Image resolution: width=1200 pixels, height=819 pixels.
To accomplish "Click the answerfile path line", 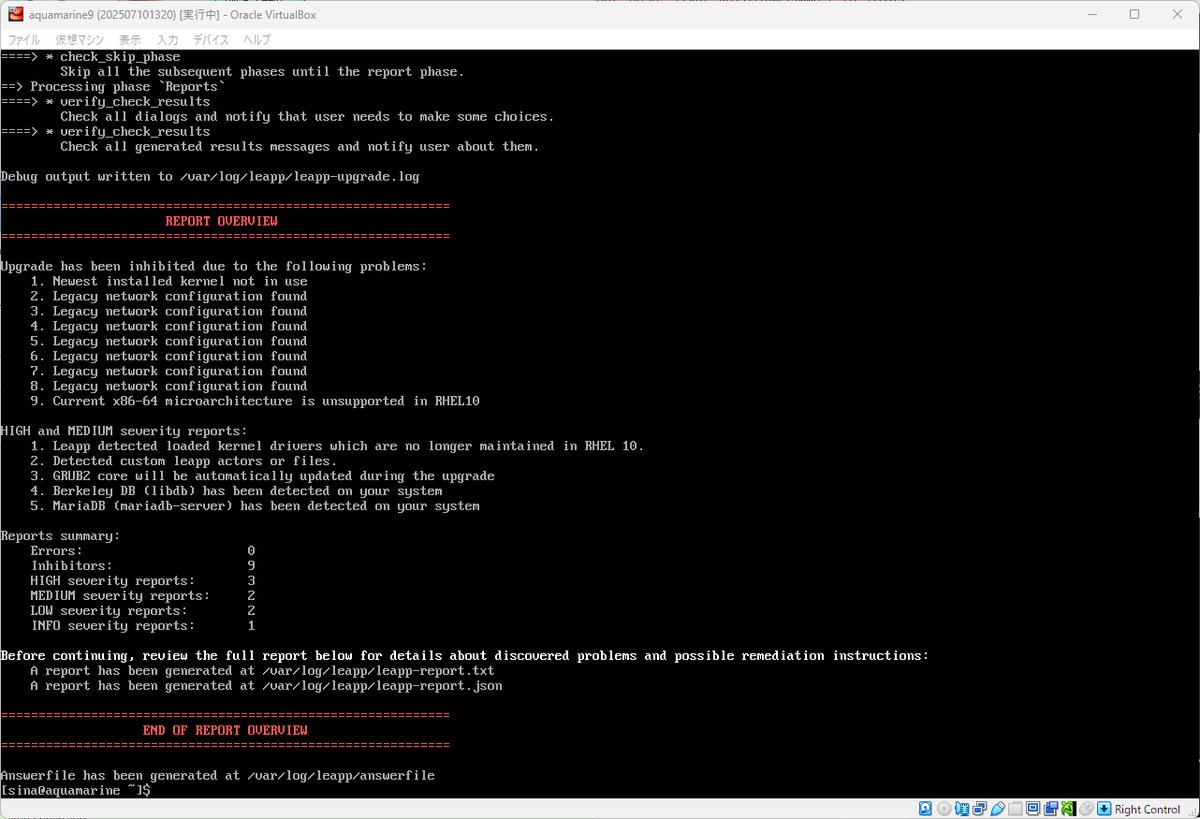I will [x=217, y=776].
